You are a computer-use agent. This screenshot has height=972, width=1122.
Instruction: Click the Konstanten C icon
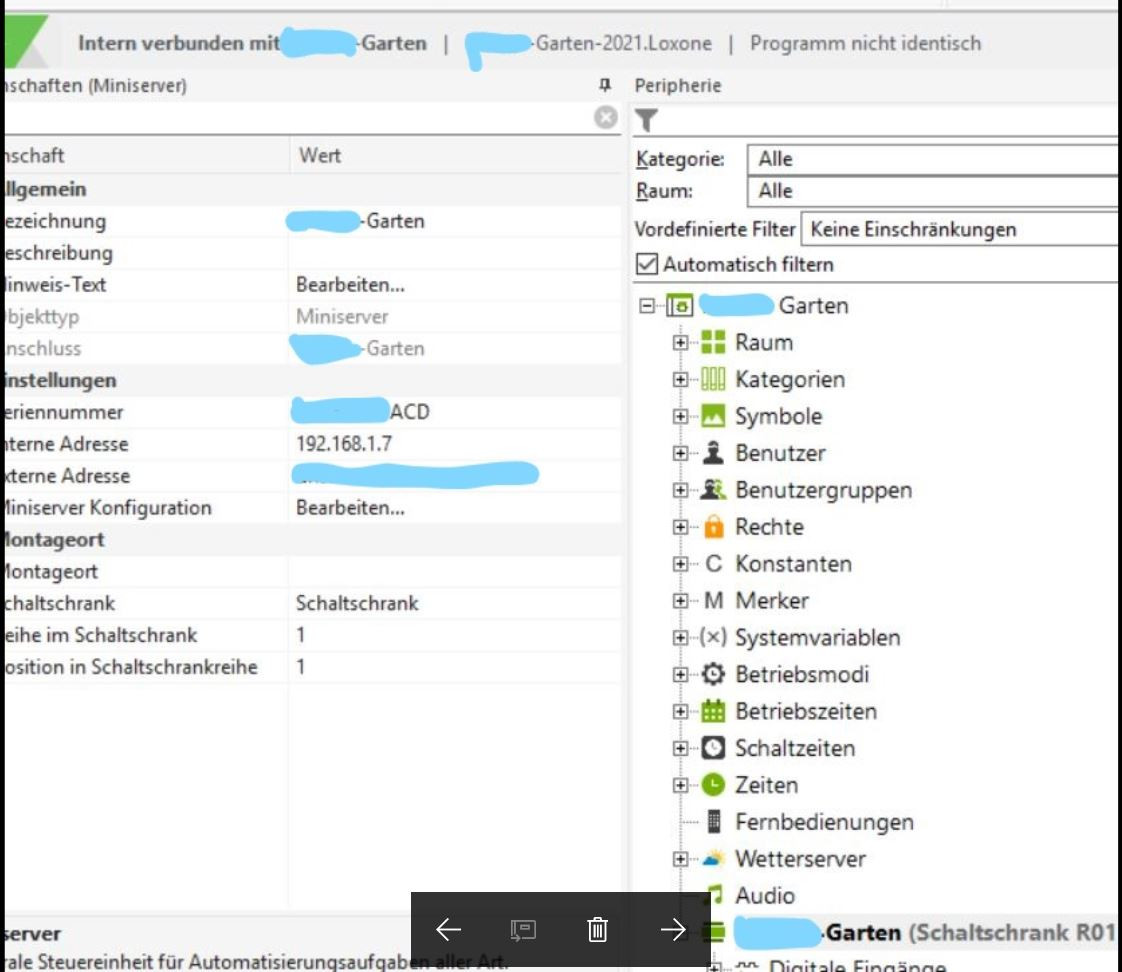(x=713, y=564)
